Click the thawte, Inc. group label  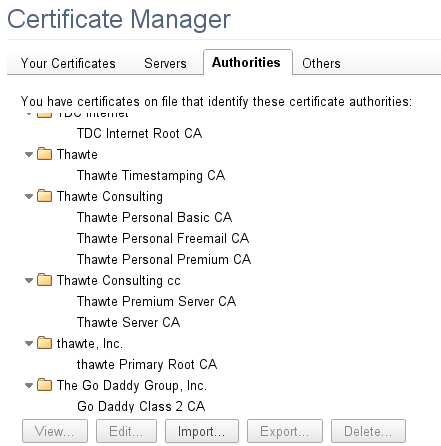click(x=90, y=343)
